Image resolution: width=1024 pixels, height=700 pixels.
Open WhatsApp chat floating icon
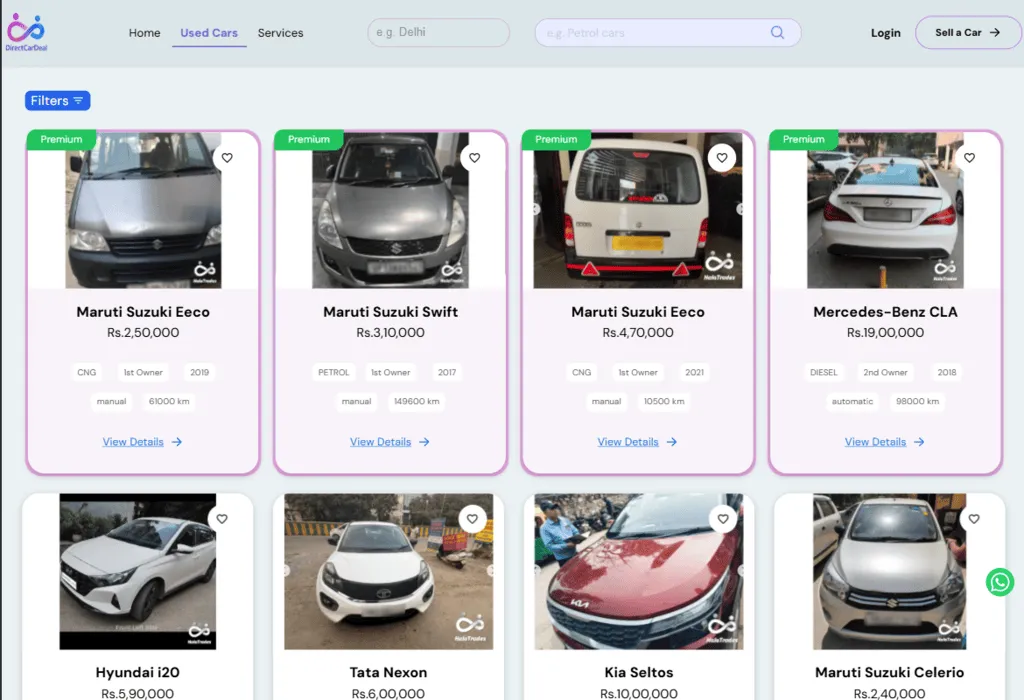coord(1000,582)
